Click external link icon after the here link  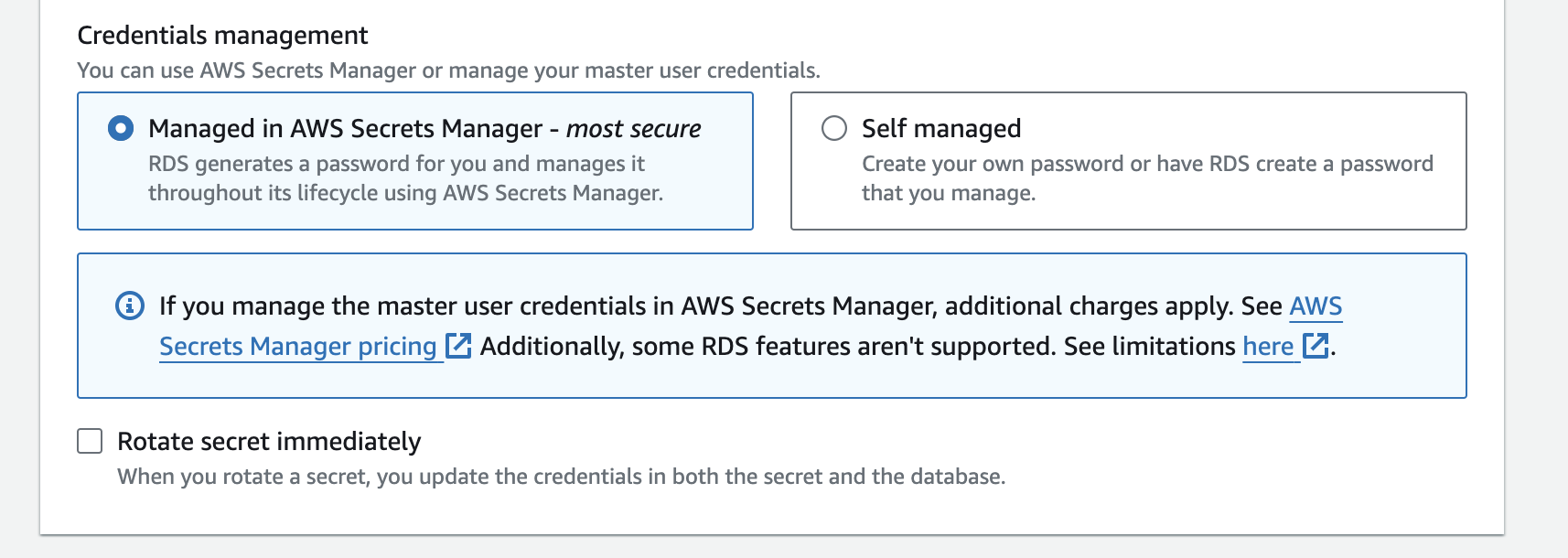tap(1316, 346)
